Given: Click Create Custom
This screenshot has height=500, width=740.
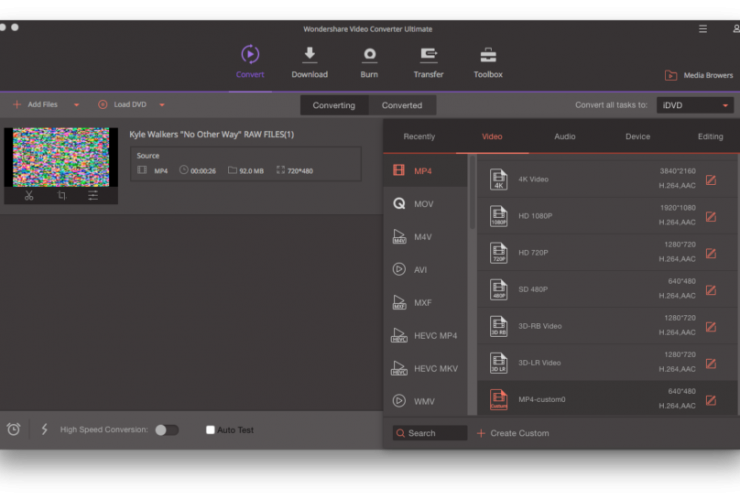Looking at the screenshot, I should [x=513, y=433].
